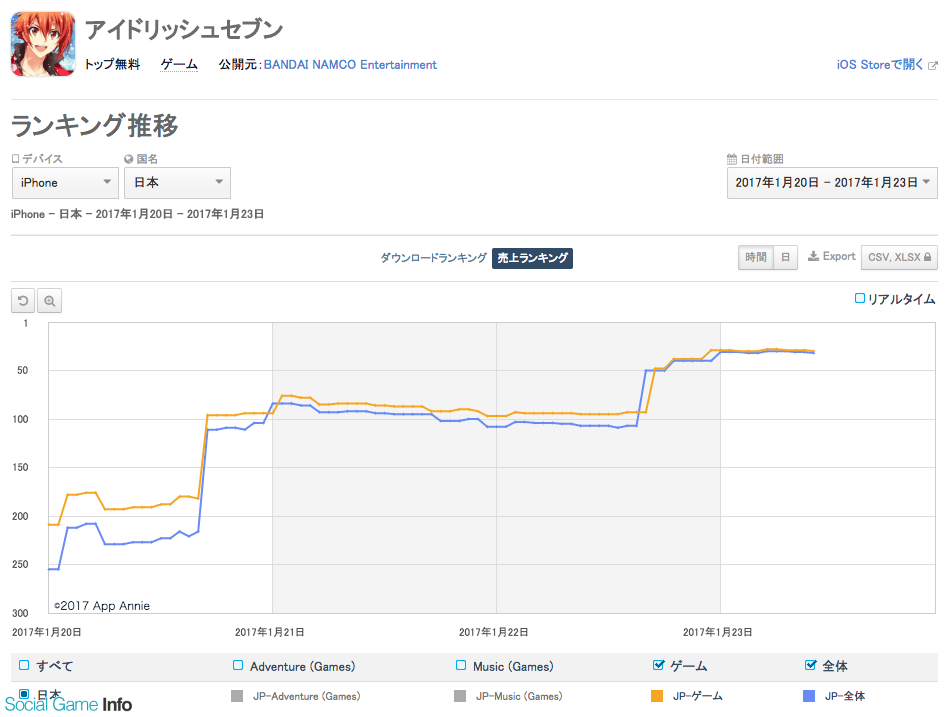
Task: Switch to ダウンロードランキング tab
Action: pyautogui.click(x=433, y=258)
